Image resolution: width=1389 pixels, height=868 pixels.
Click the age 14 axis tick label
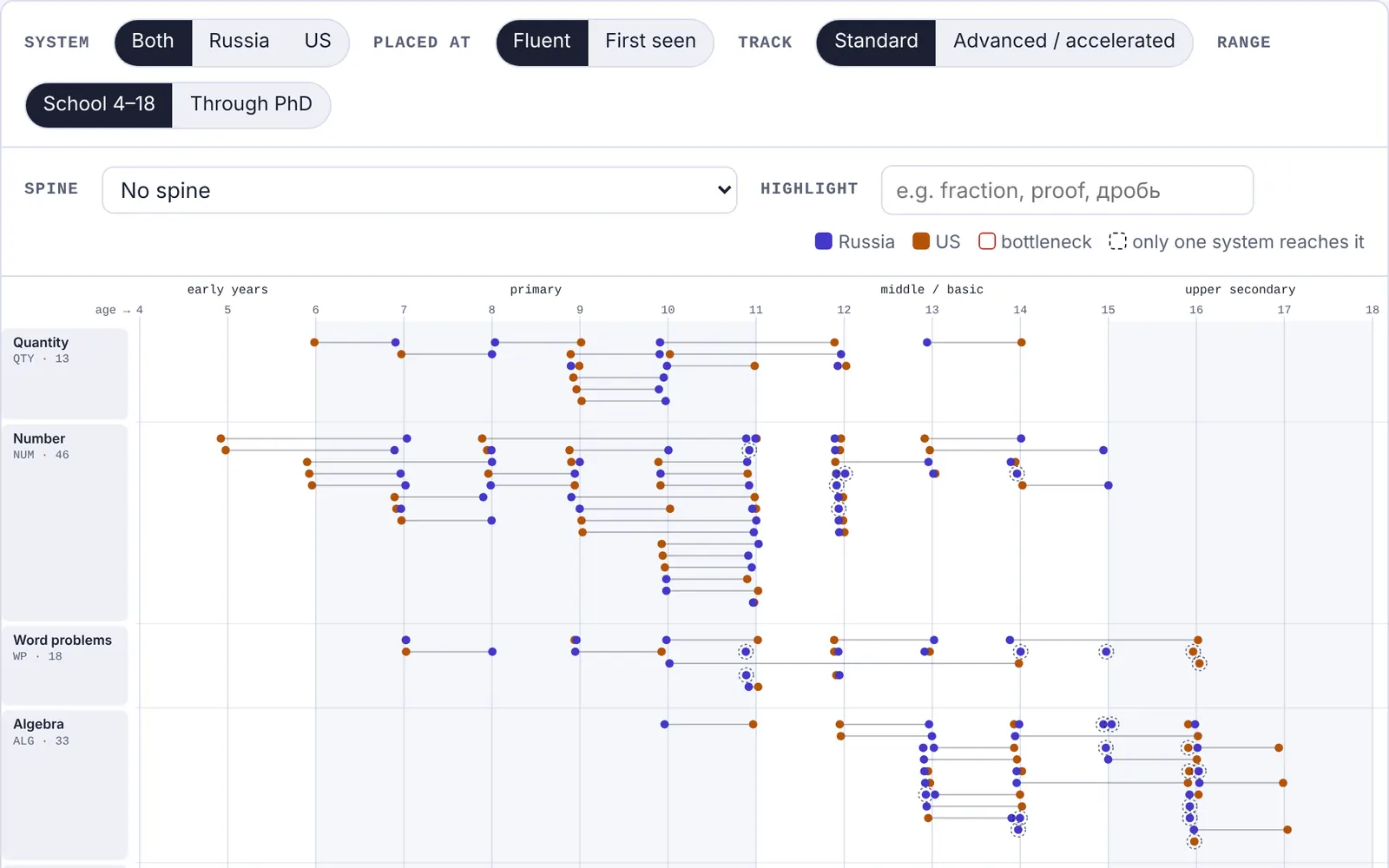click(1020, 310)
